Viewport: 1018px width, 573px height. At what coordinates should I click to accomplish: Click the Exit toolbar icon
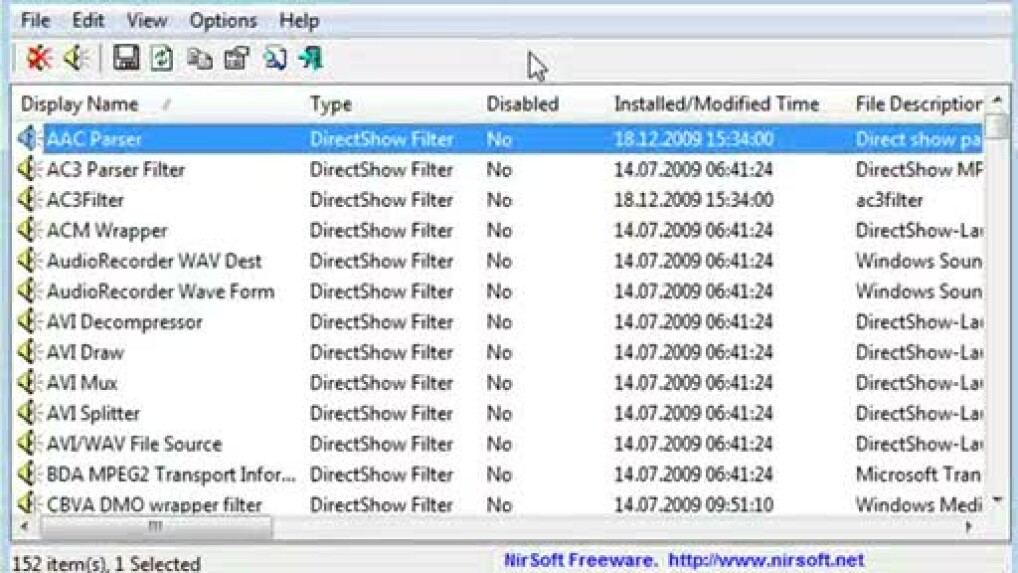click(x=311, y=59)
